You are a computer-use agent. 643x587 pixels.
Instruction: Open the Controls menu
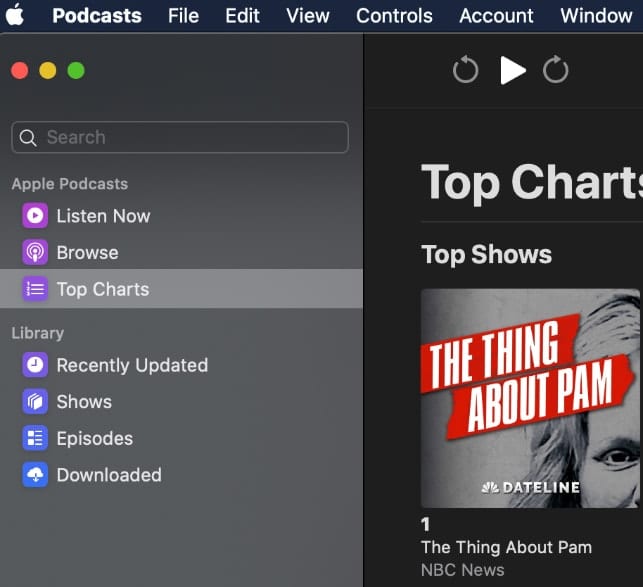click(x=394, y=16)
